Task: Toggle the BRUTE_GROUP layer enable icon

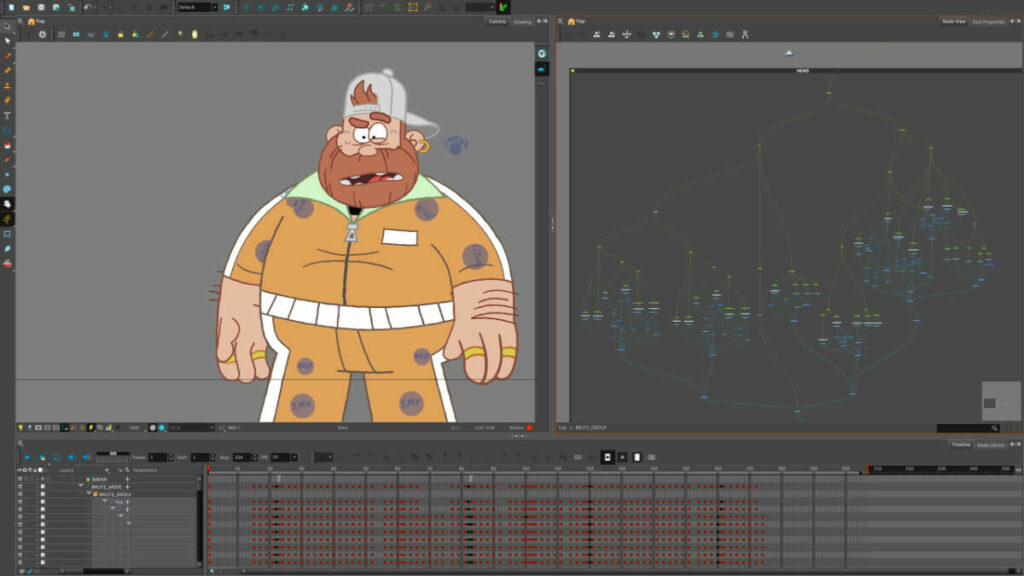Action: 20,494
